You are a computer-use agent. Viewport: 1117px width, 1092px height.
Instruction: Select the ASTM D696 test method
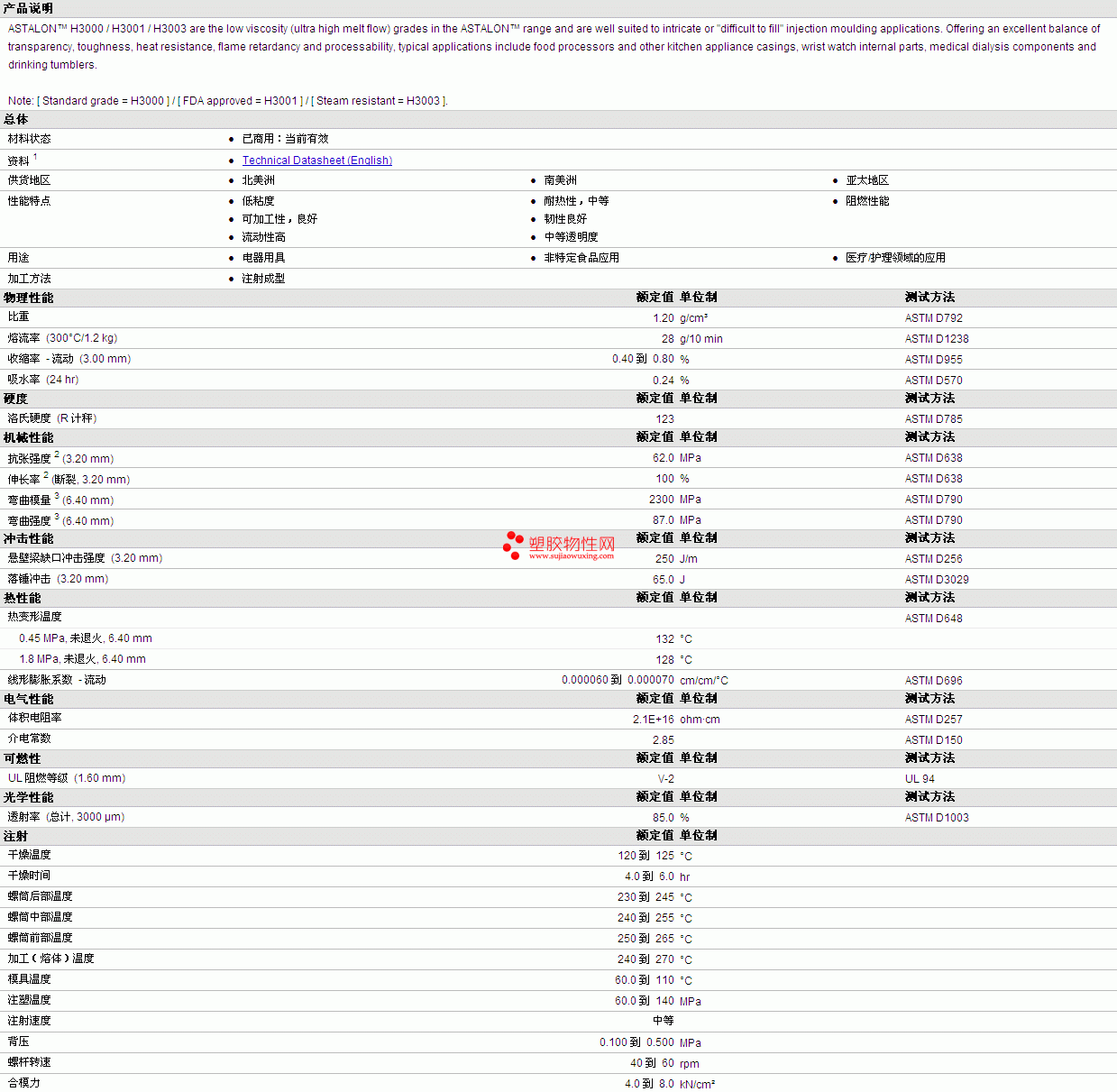point(934,681)
